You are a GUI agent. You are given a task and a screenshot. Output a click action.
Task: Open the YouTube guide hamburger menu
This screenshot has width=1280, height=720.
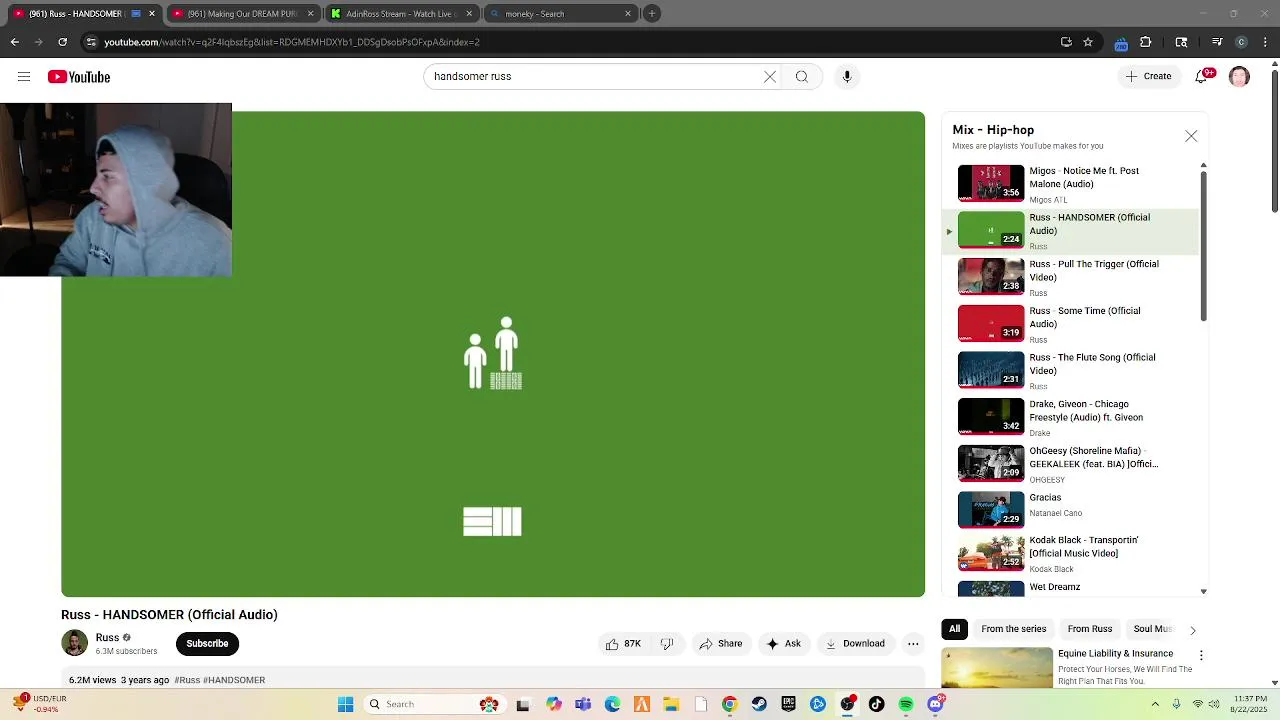coord(24,77)
